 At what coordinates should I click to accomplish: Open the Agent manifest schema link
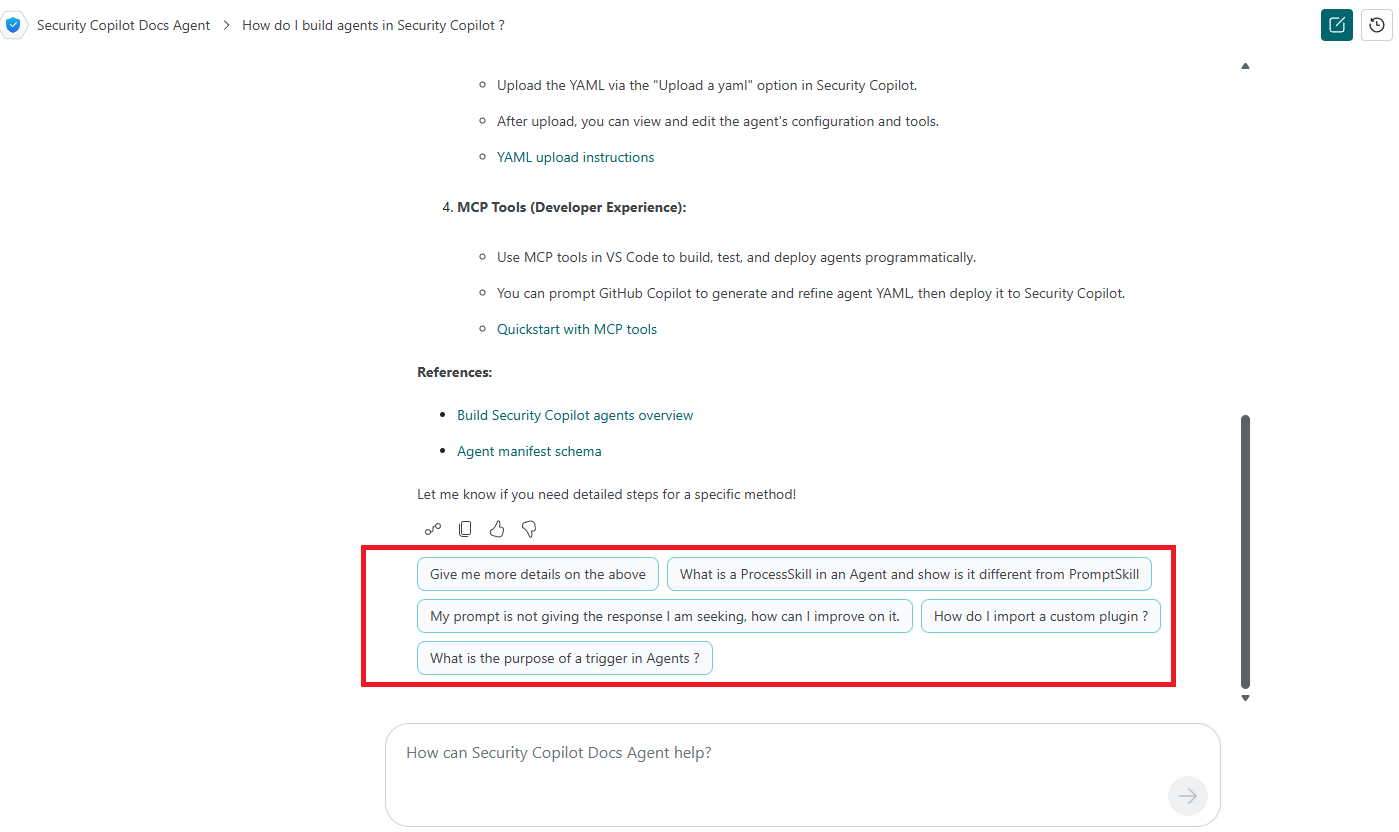[x=529, y=451]
